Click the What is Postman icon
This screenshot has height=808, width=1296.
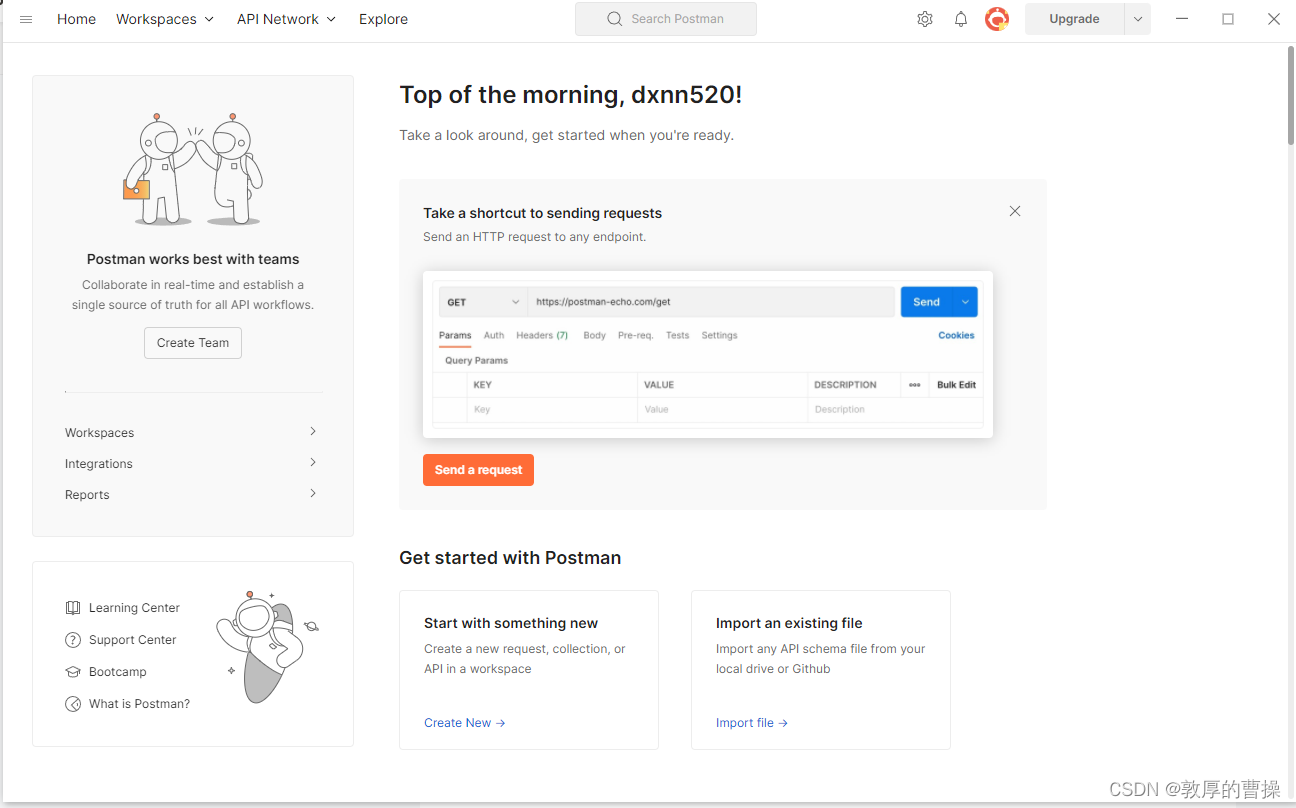[73, 704]
